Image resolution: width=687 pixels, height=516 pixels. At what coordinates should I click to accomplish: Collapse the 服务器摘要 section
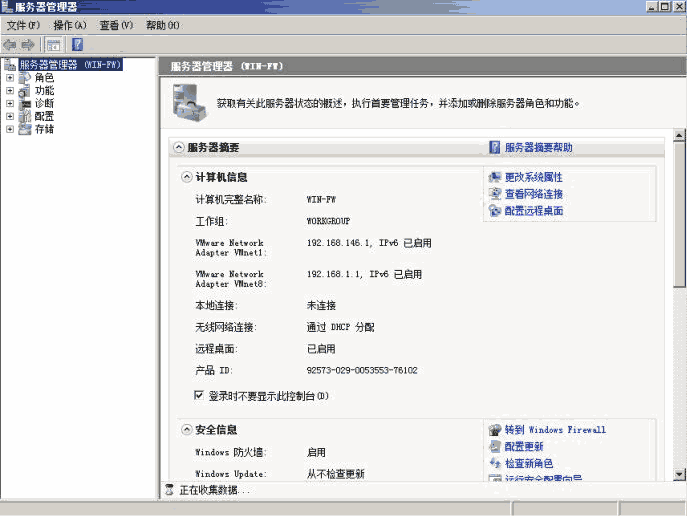pos(179,147)
